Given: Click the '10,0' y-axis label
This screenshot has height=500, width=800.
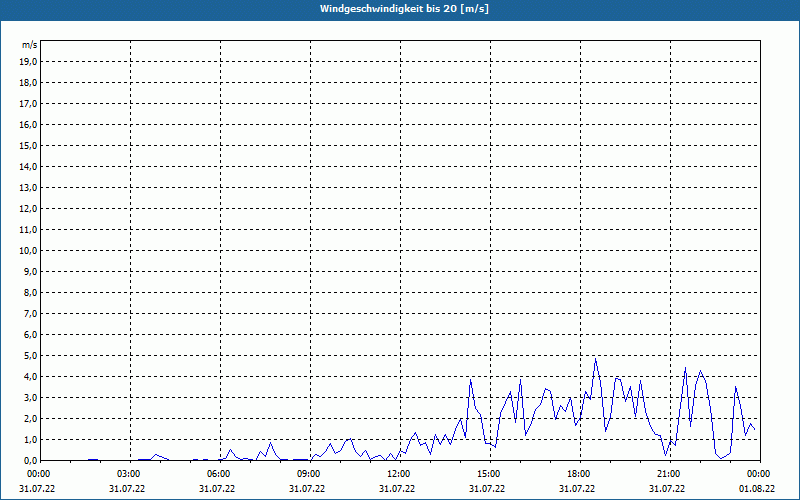Looking at the screenshot, I should tap(28, 250).
